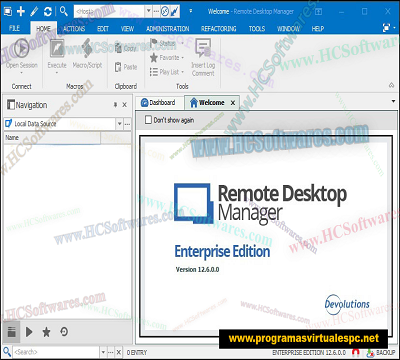Click the Open Session play icon
The width and height of the screenshot is (400, 360).
click(x=22, y=48)
